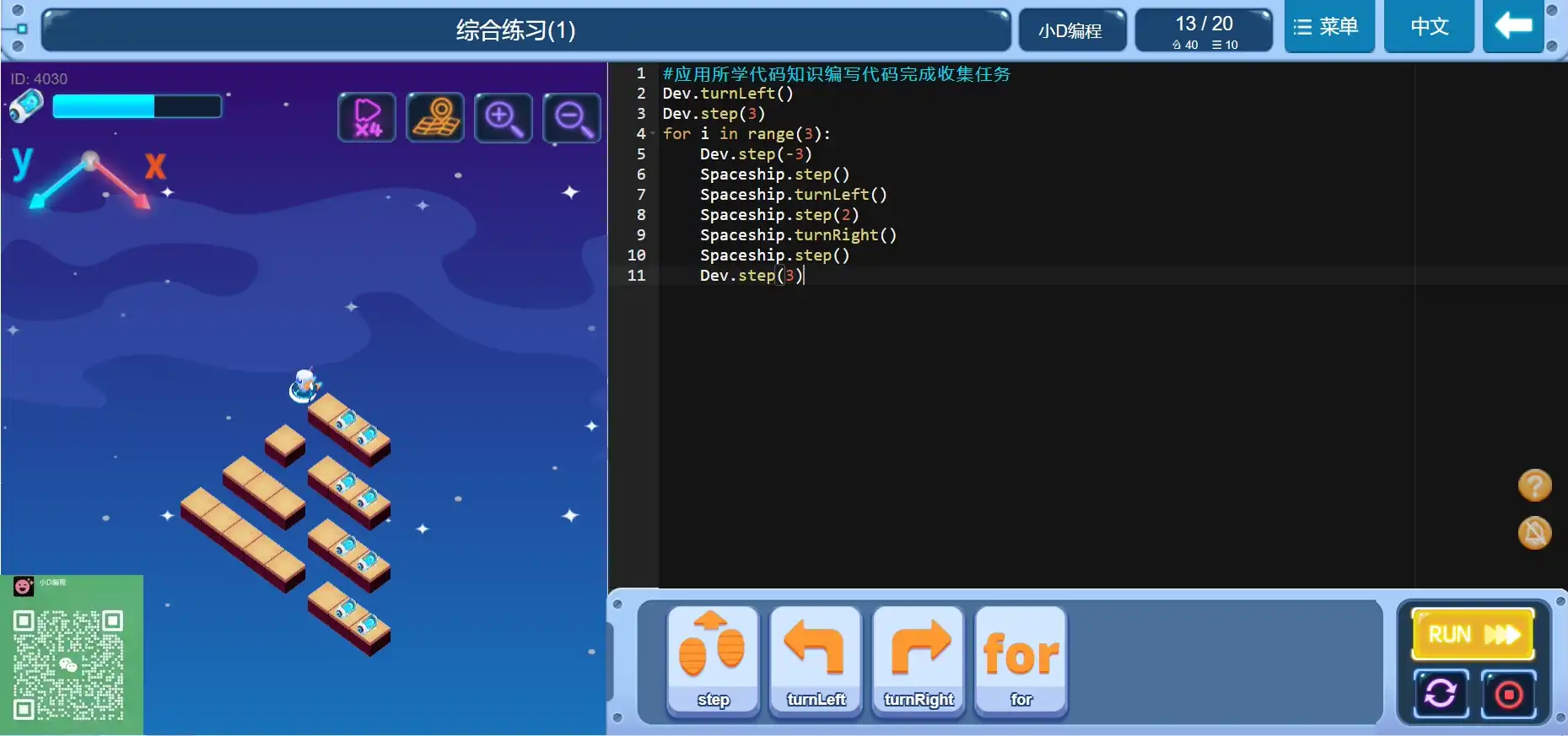Open the map location view icon
1568x736 pixels.
point(435,117)
